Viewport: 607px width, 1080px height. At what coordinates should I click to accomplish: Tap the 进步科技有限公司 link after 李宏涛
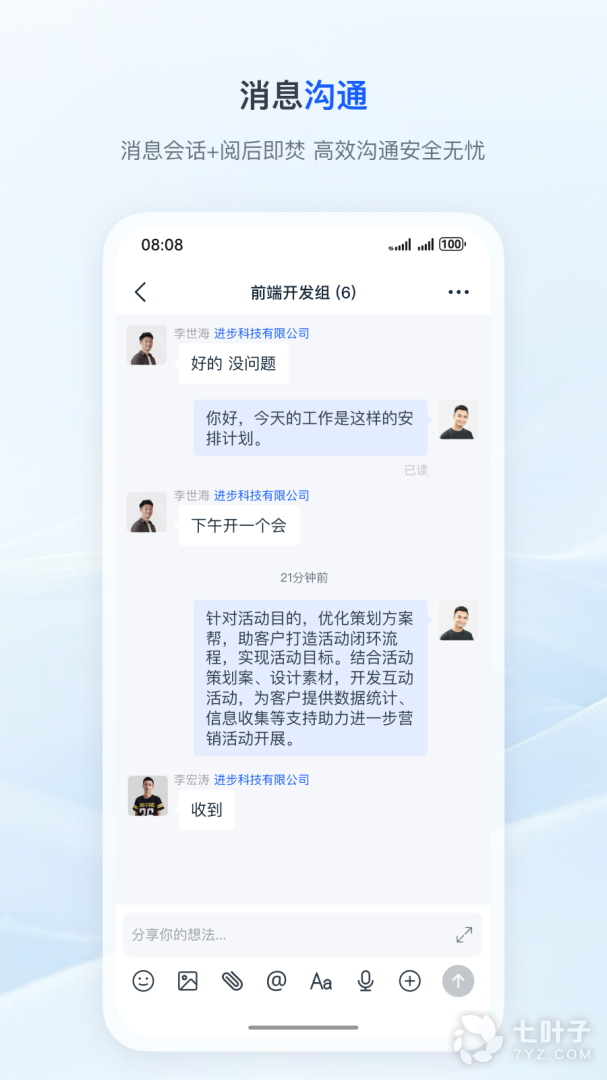[x=262, y=780]
